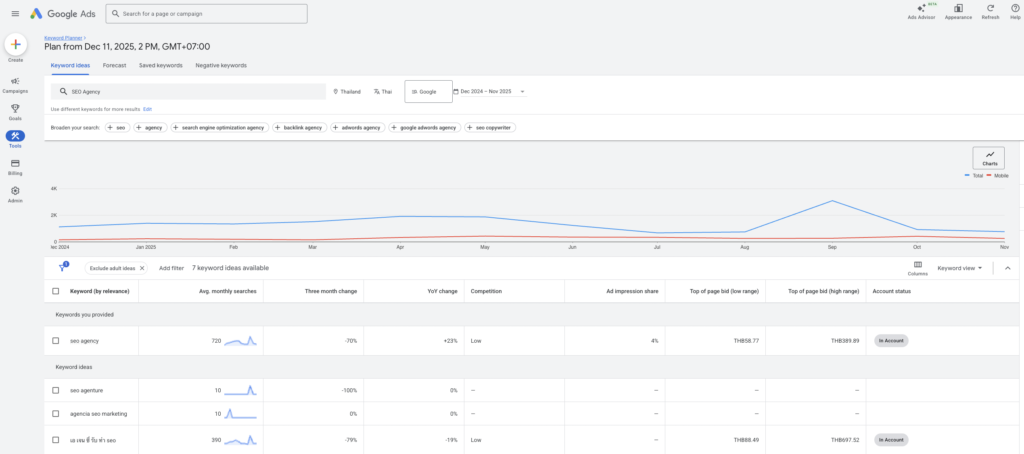Sort by Three month change column

click(331, 291)
